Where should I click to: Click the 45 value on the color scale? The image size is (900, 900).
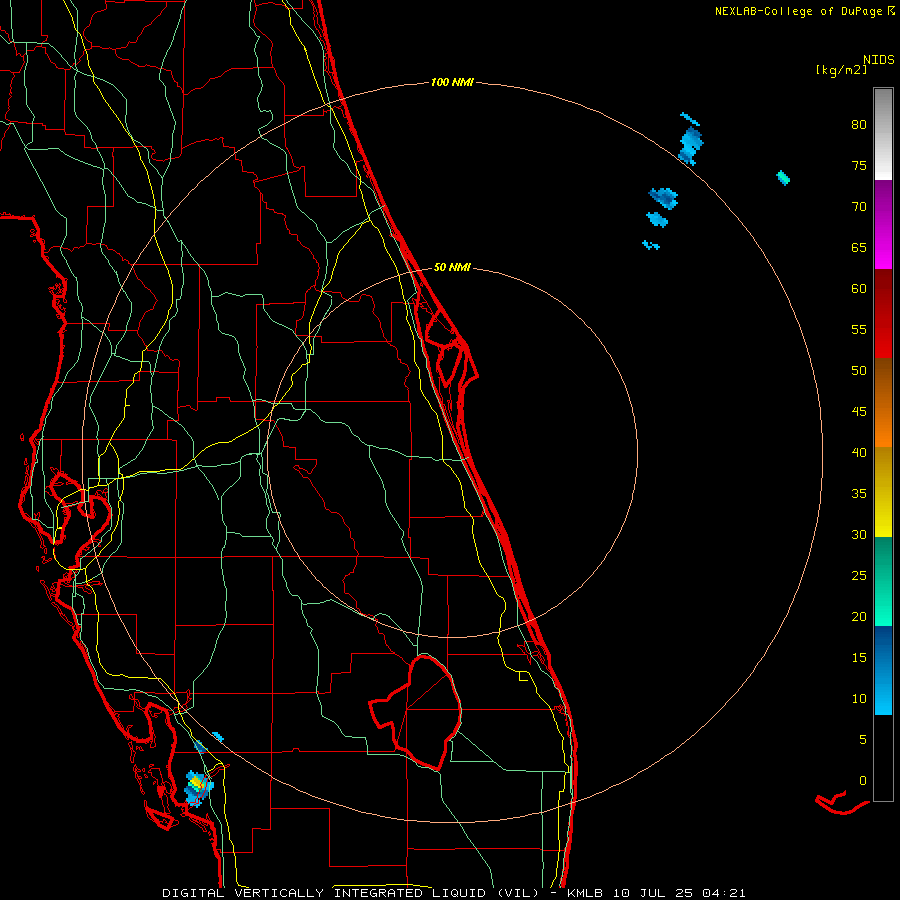pos(859,412)
